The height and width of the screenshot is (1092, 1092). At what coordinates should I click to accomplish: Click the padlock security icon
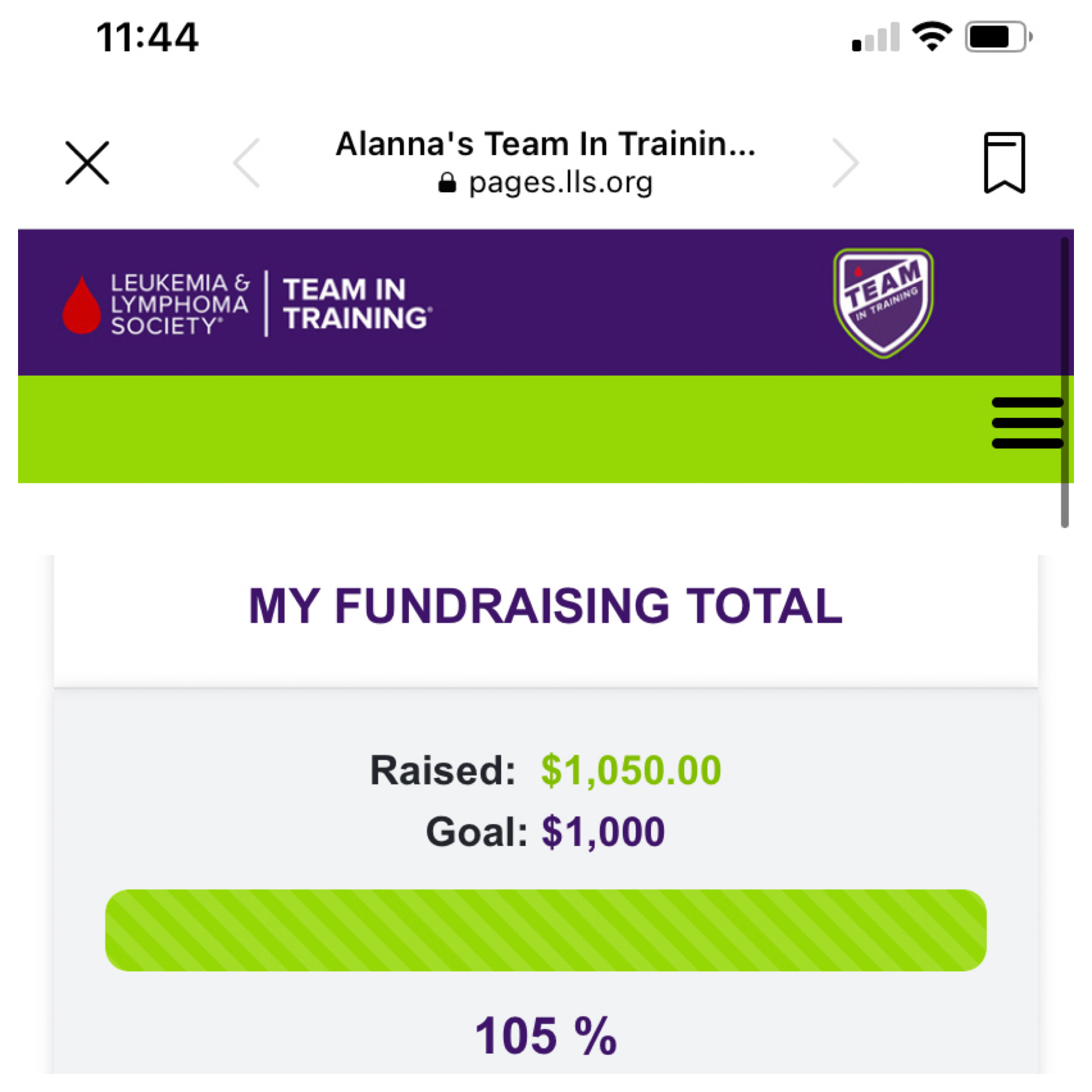447,183
